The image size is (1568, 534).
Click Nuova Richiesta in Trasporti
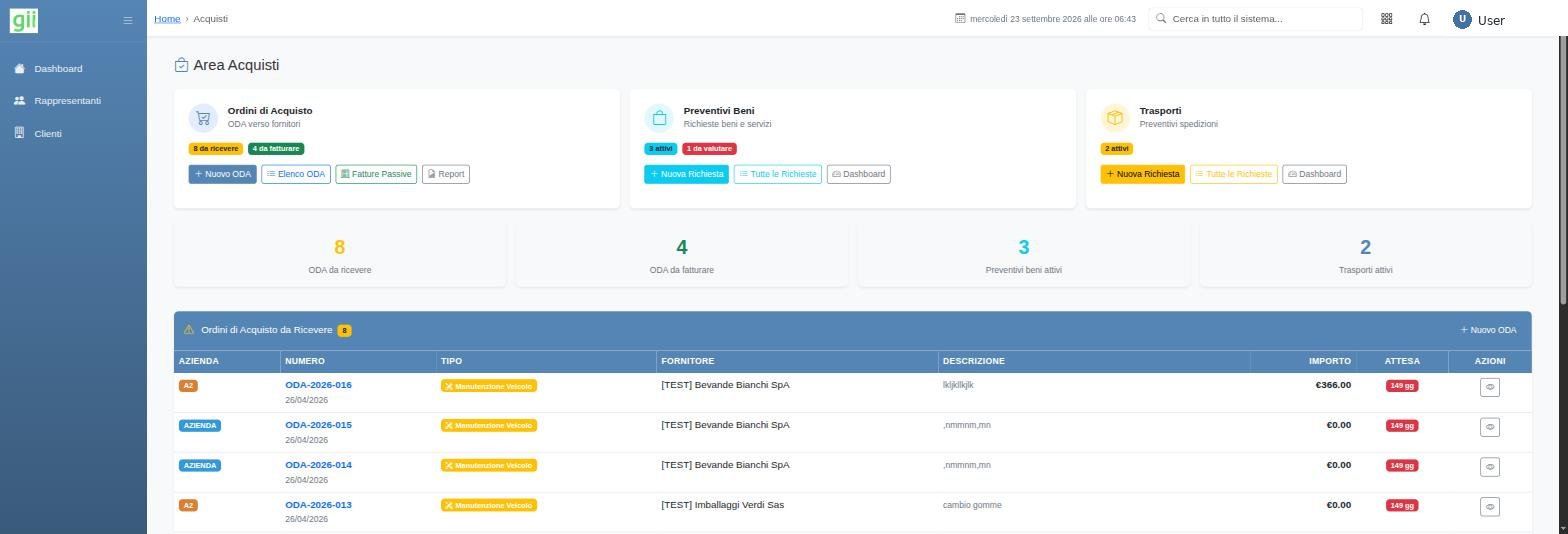1143,174
